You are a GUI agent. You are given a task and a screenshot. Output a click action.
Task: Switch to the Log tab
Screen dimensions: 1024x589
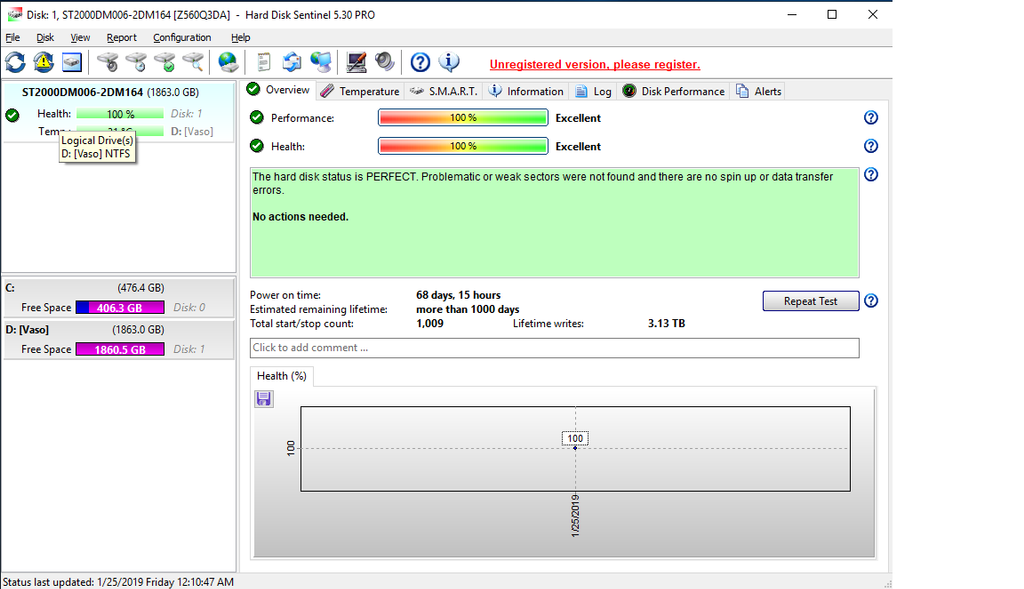(594, 91)
